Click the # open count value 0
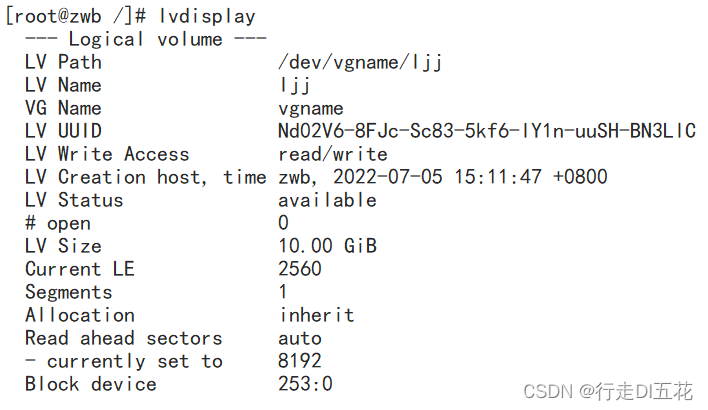The height and width of the screenshot is (410, 708). [284, 223]
